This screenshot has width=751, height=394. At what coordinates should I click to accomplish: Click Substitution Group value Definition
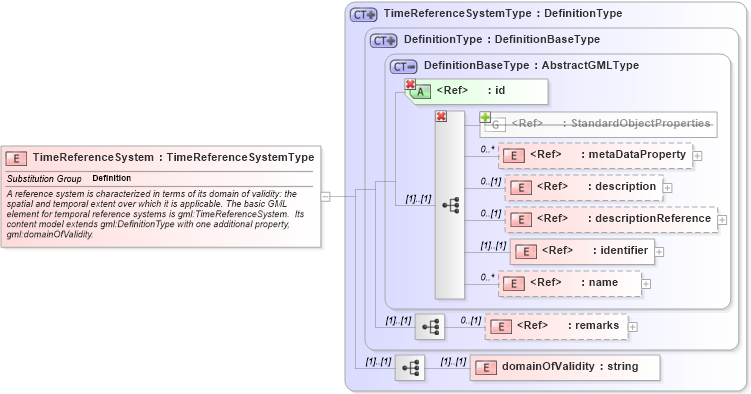tap(112, 178)
